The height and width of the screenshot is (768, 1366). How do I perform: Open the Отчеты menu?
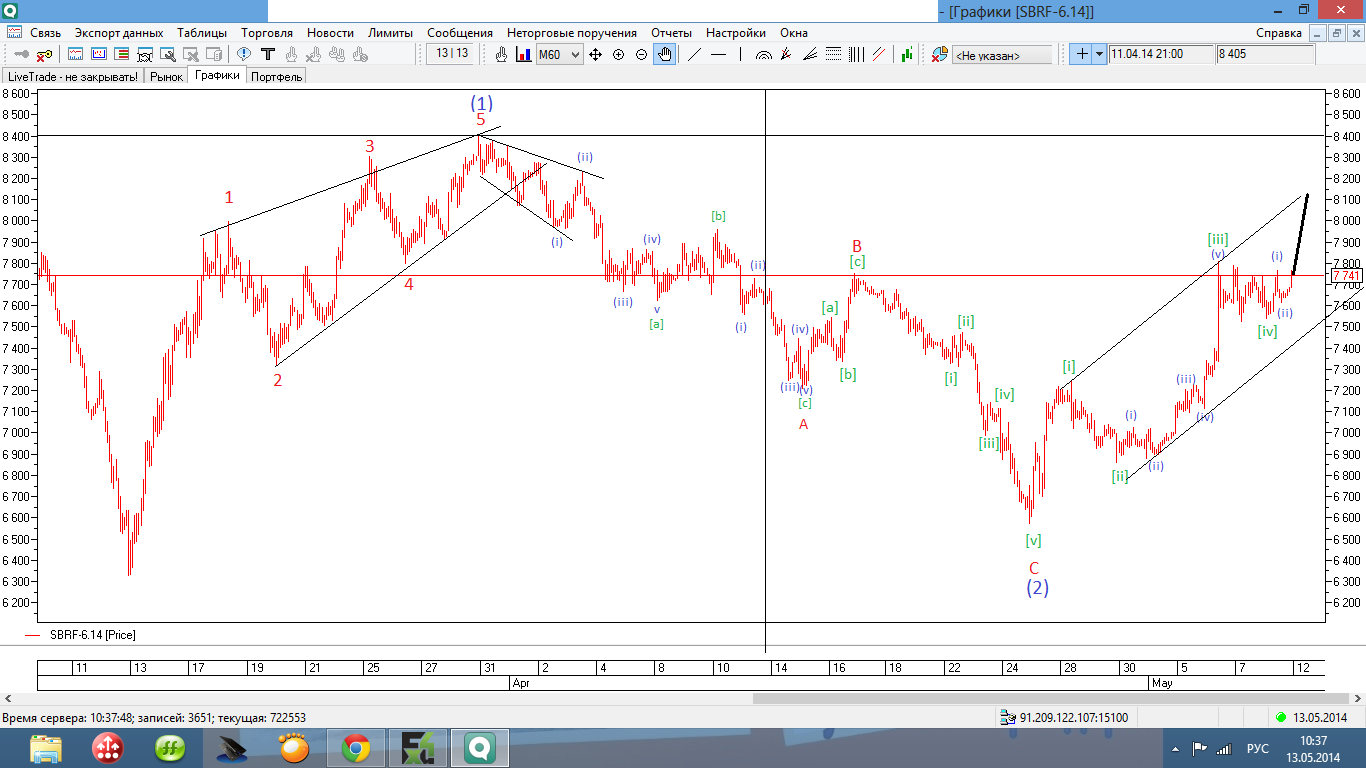coord(671,33)
